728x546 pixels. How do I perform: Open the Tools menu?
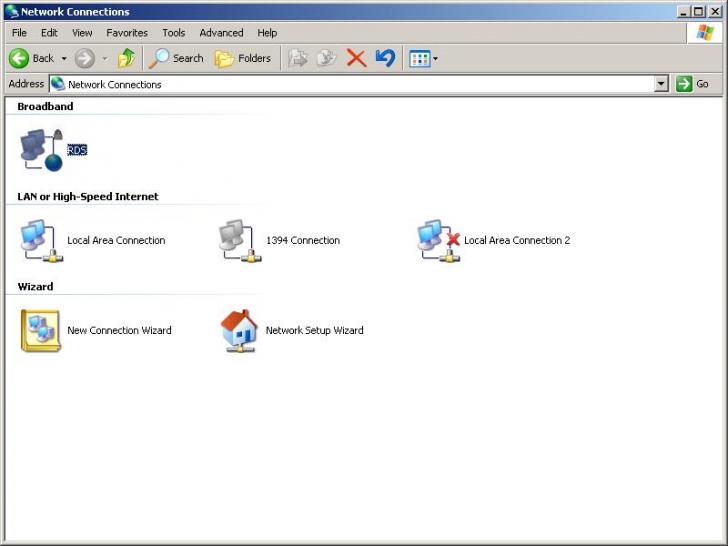pyautogui.click(x=174, y=33)
